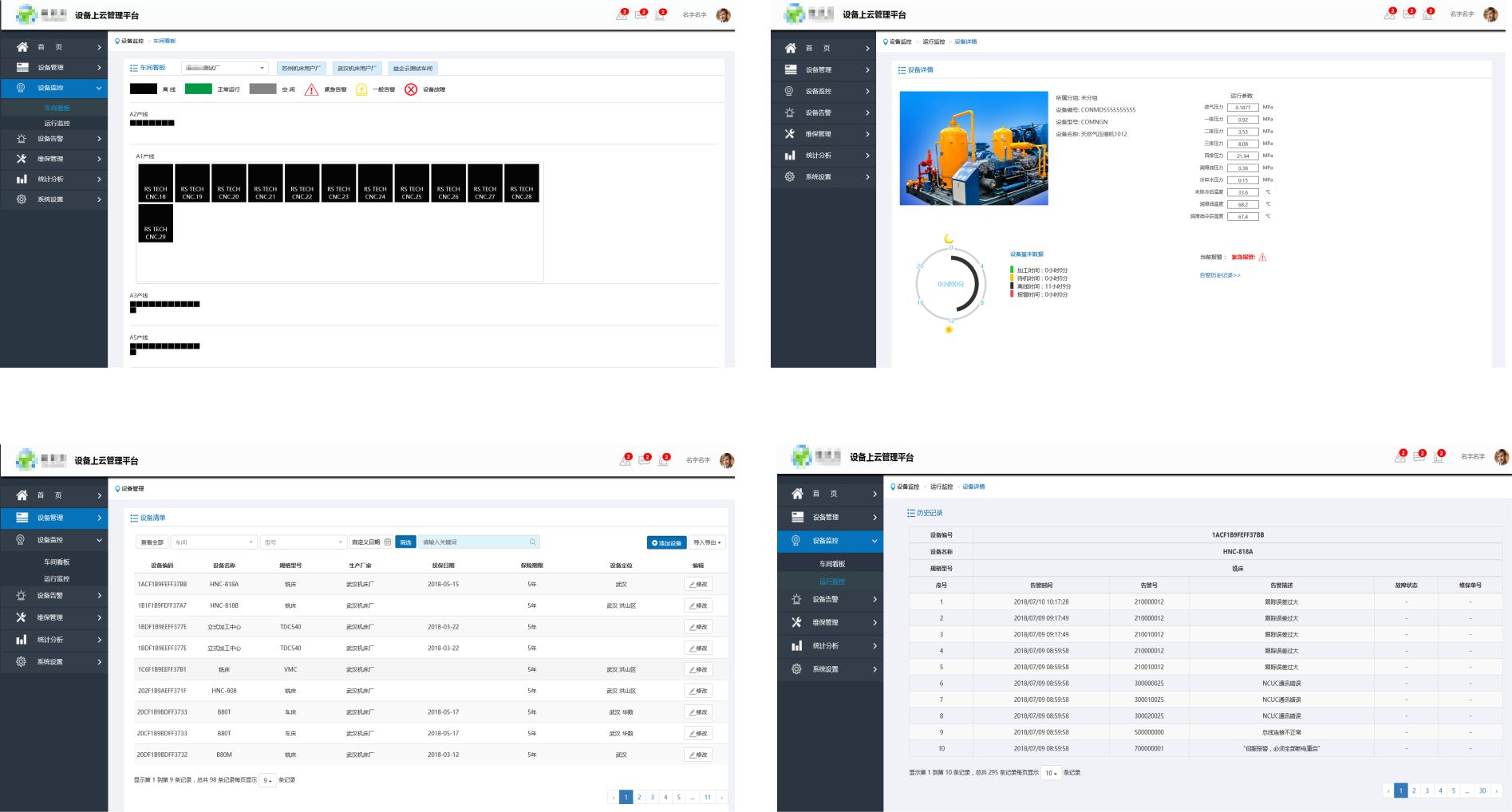
Task: Open the 车间 workshop dropdown in device list
Action: point(214,542)
